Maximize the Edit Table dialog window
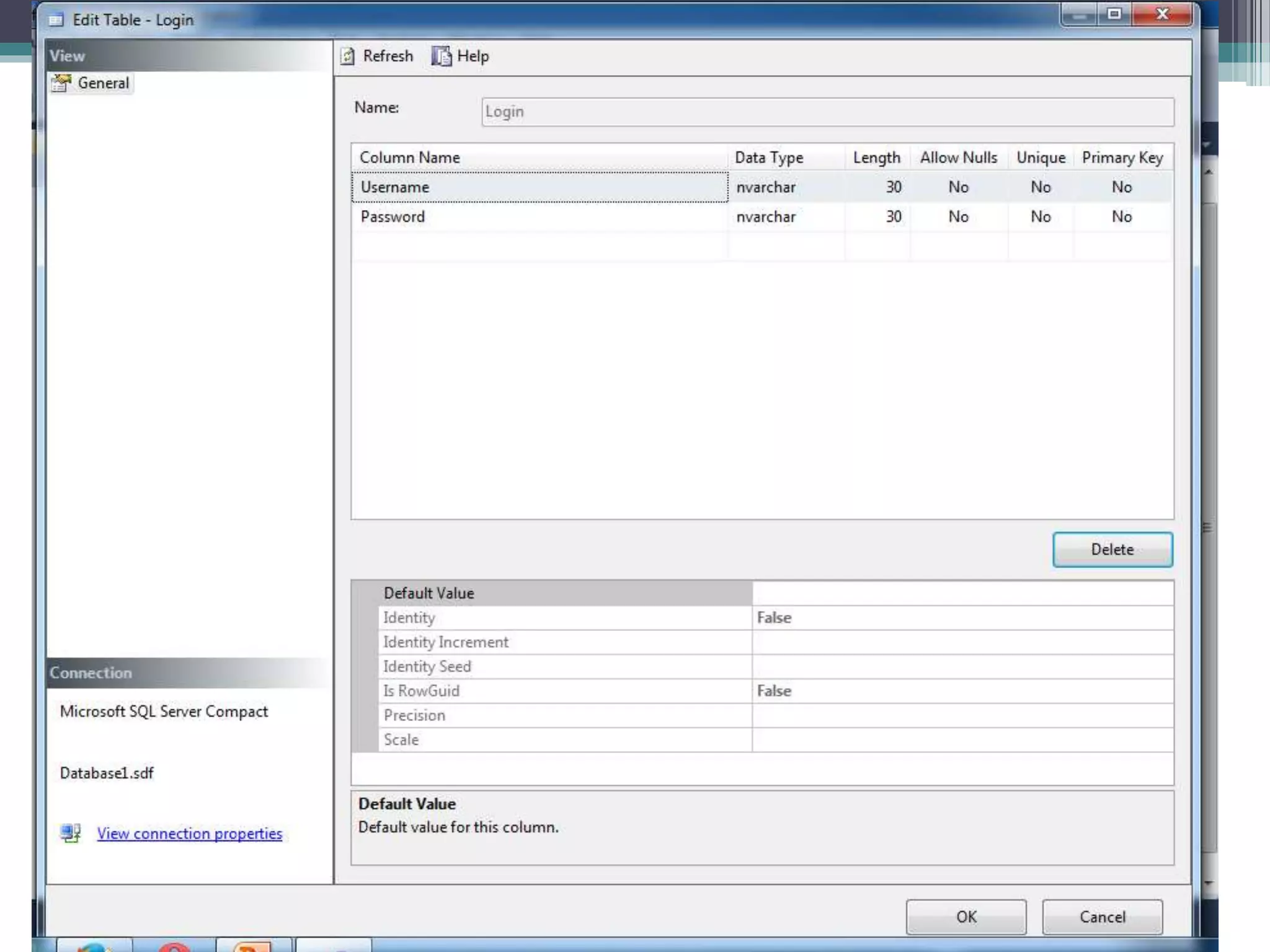 click(x=1114, y=14)
